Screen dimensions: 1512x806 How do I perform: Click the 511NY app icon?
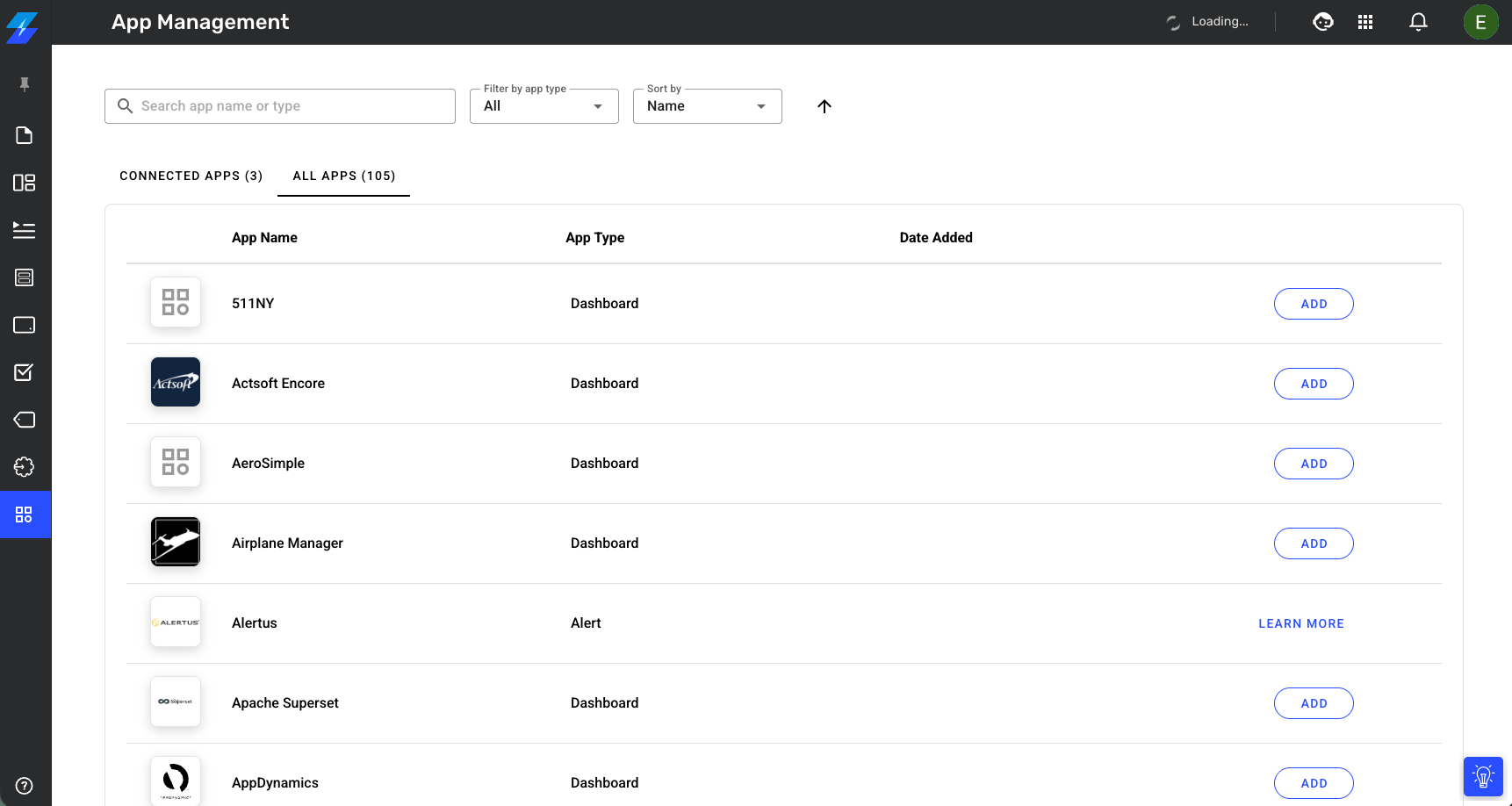[x=176, y=302]
